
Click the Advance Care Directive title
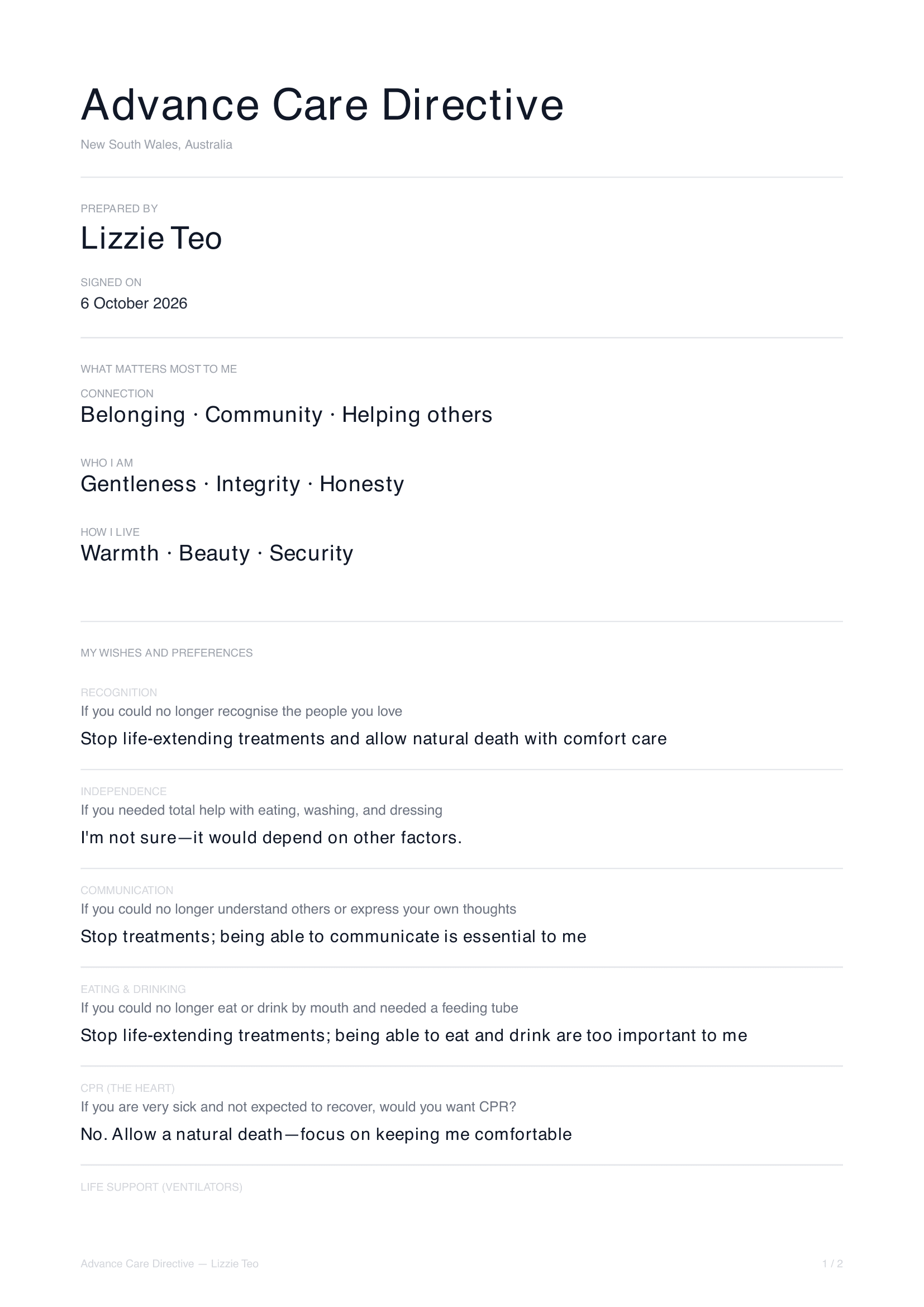click(322, 104)
